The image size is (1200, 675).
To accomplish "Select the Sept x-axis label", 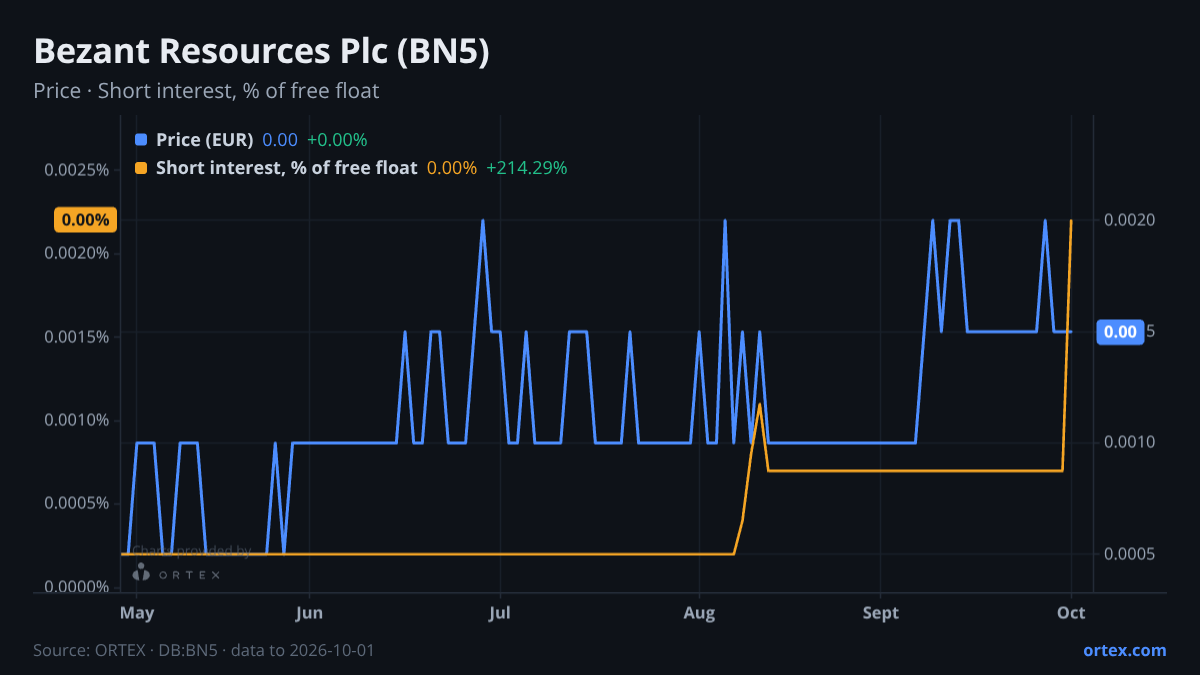I will point(881,613).
